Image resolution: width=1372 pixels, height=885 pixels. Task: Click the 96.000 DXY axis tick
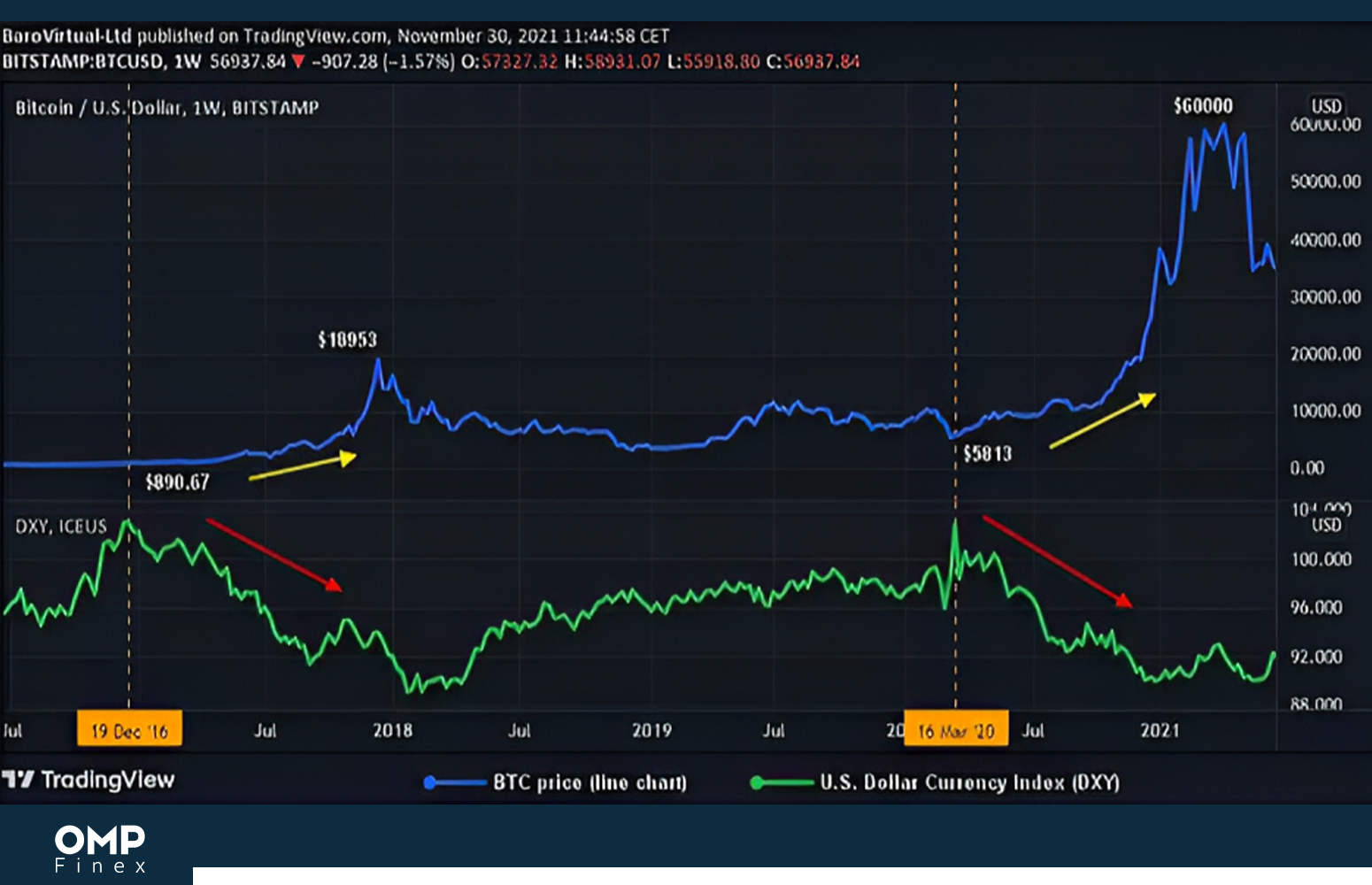point(1316,608)
